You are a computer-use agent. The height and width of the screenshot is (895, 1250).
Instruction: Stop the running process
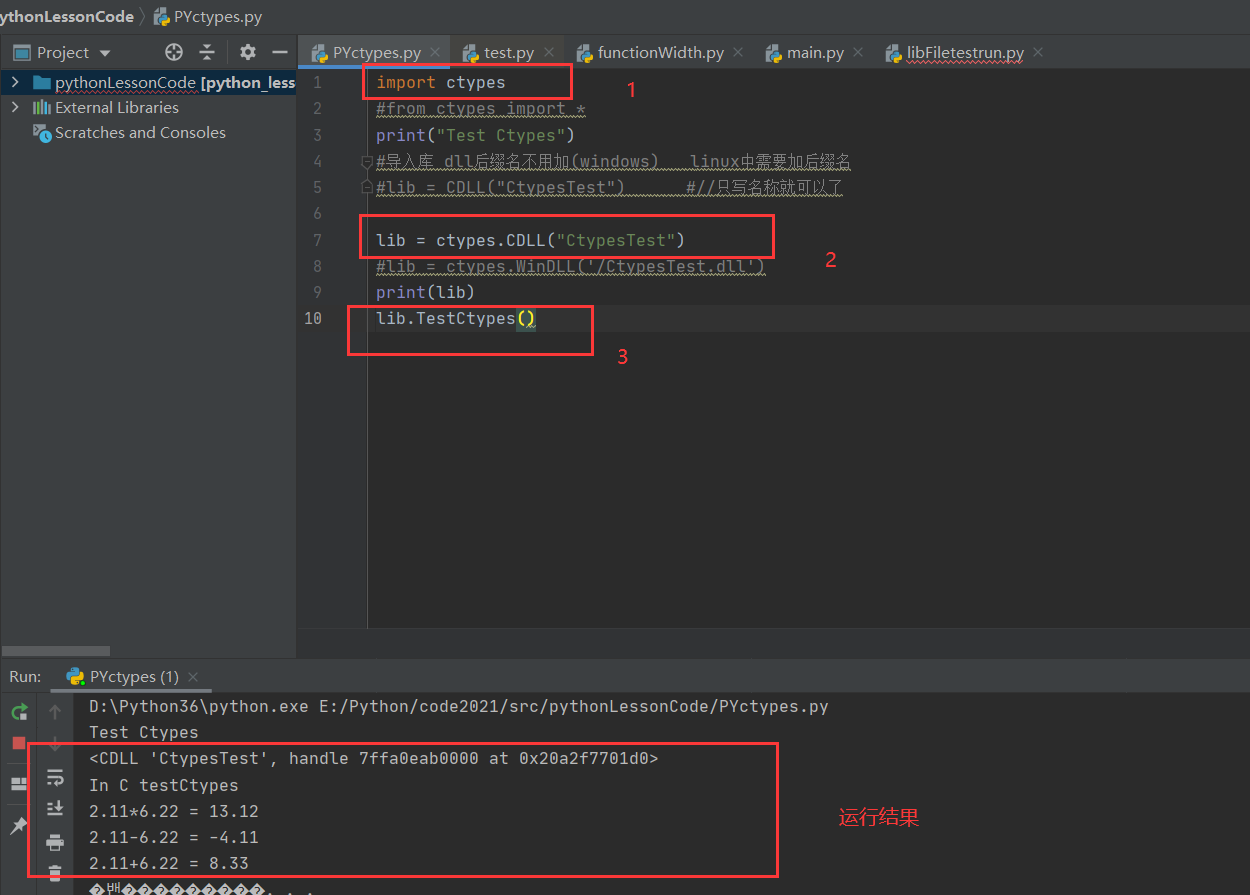18,743
